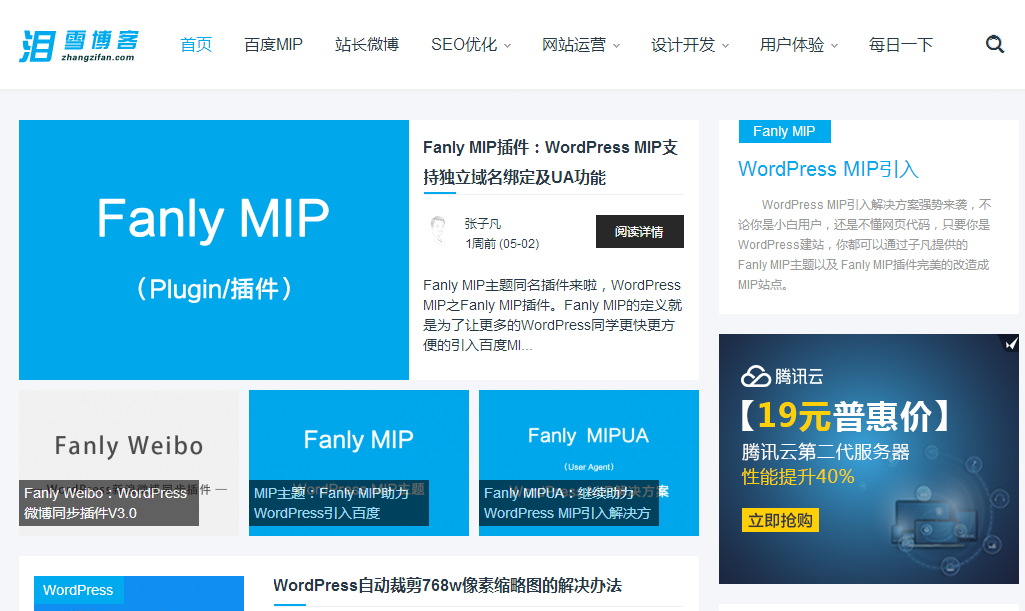Click the Fanly MIPUA caption text overlay
1025x611 pixels.
click(x=569, y=503)
